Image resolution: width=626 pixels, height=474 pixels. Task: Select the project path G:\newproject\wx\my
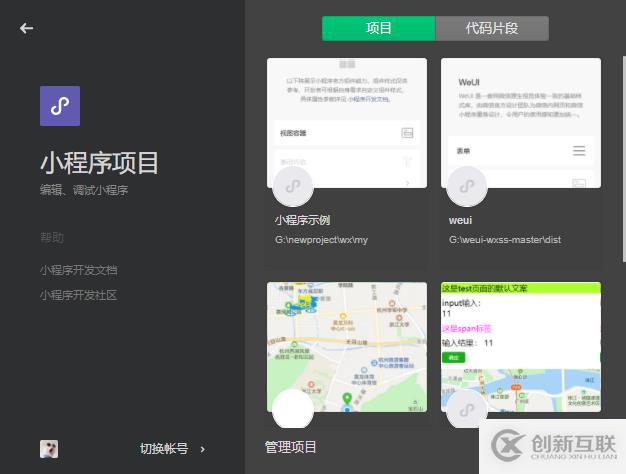click(321, 240)
